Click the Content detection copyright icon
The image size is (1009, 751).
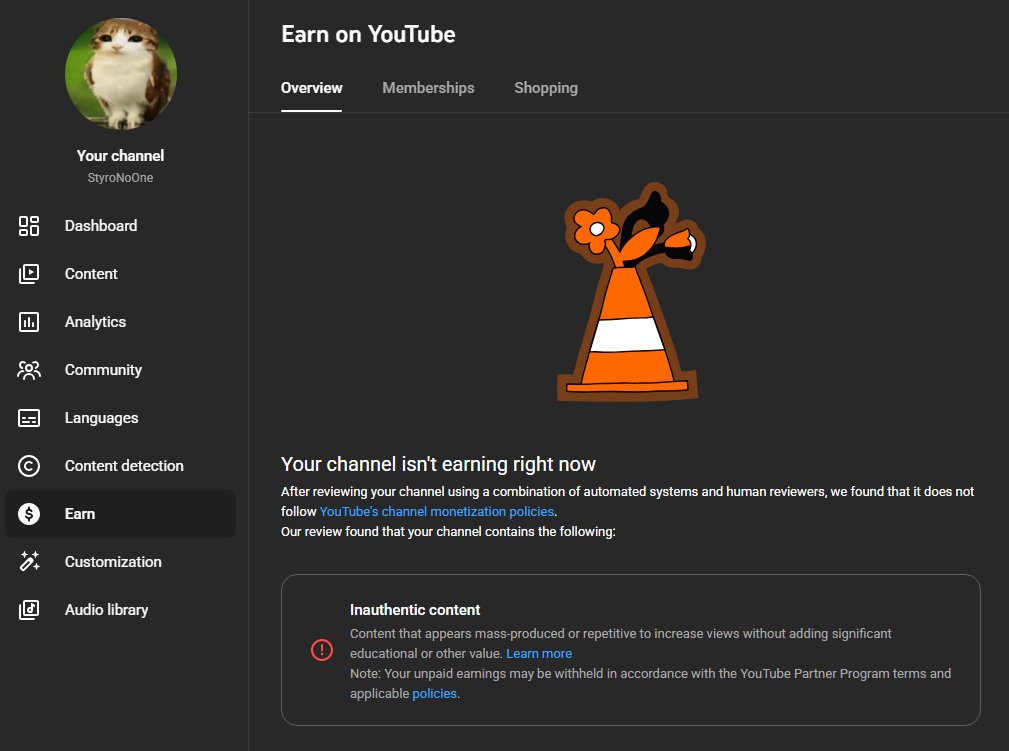[x=29, y=466]
